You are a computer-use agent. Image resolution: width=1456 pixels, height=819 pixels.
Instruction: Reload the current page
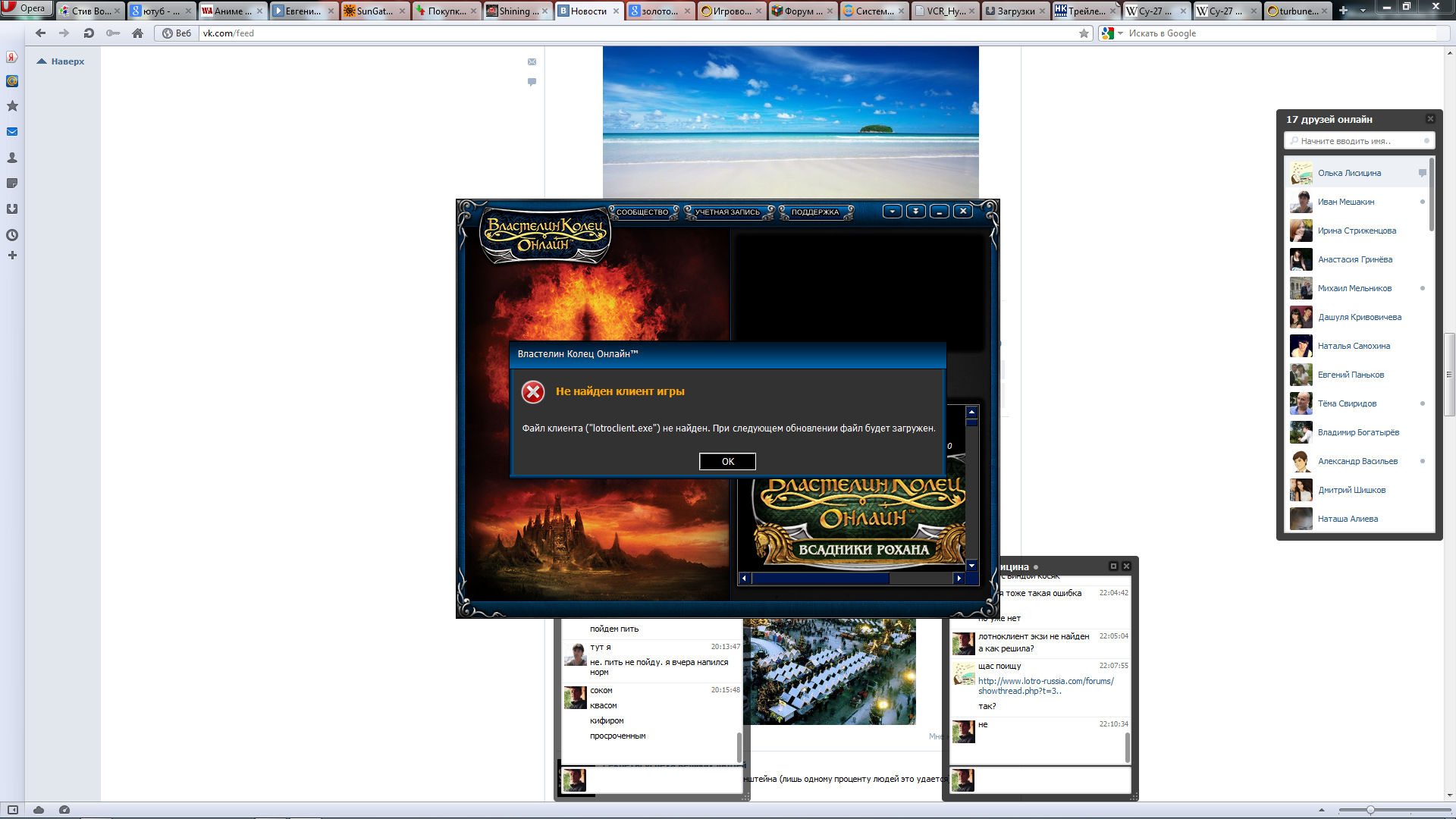click(x=89, y=33)
